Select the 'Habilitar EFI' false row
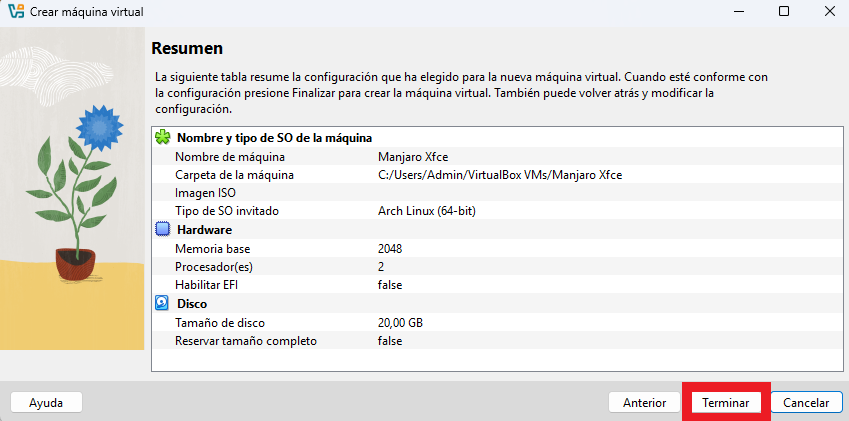The width and height of the screenshot is (849, 421). click(x=497, y=285)
